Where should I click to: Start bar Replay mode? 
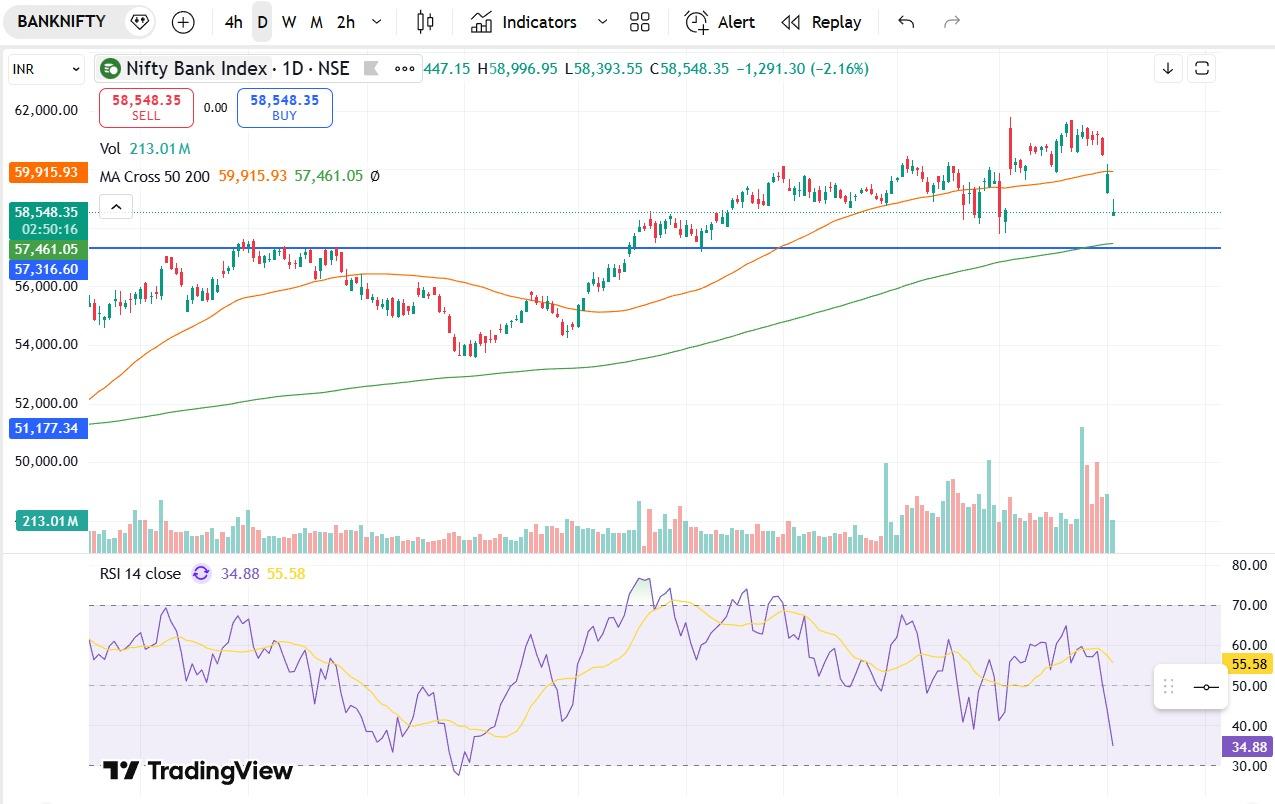click(821, 21)
